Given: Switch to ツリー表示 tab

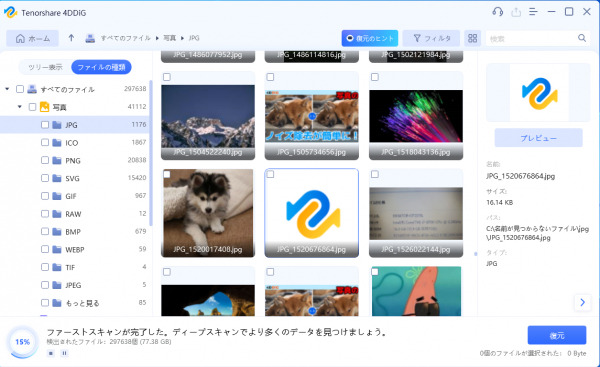Looking at the screenshot, I should [x=45, y=67].
